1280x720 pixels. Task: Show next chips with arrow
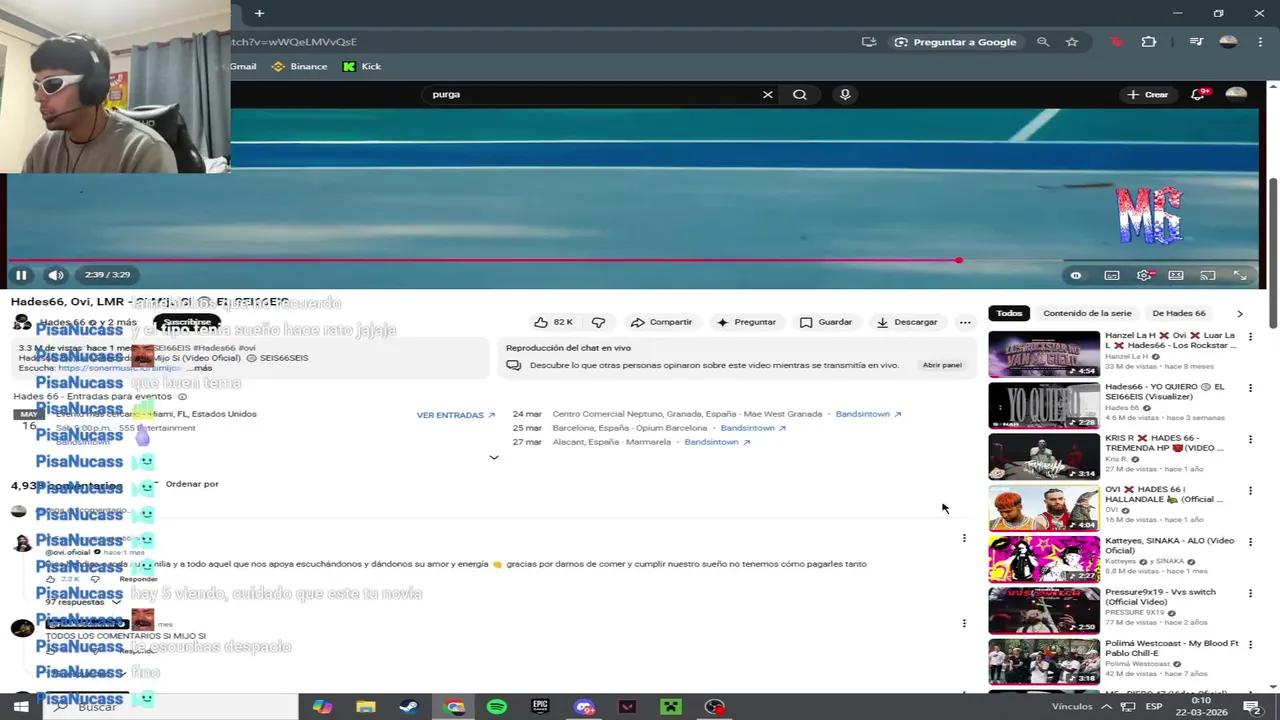[x=1240, y=313]
